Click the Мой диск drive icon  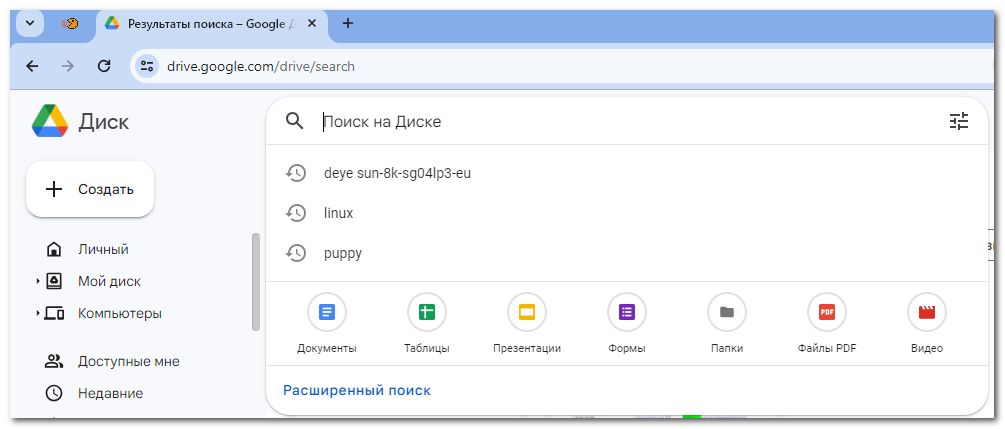[54, 281]
